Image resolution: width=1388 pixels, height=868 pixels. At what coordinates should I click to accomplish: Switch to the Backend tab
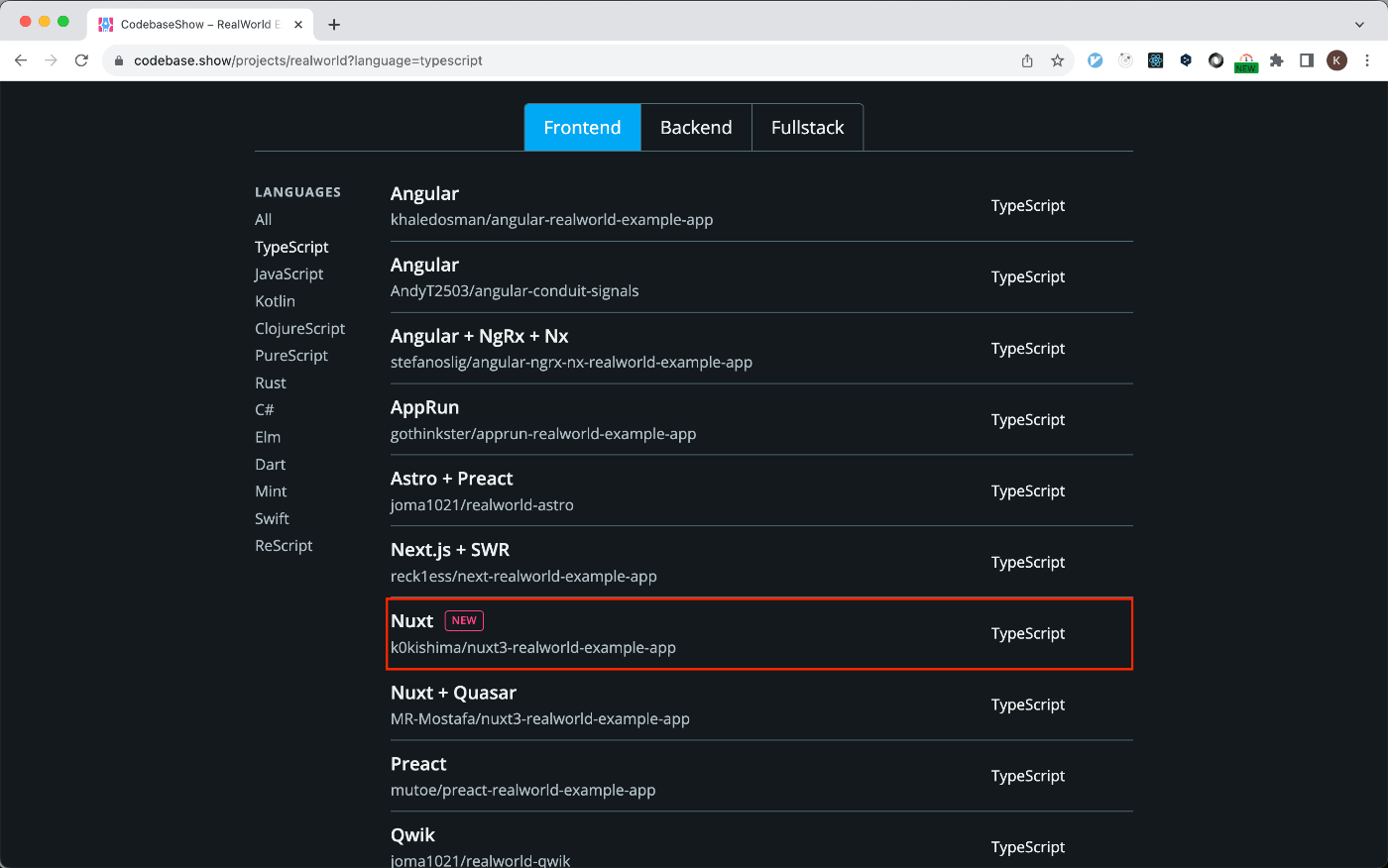click(x=696, y=128)
